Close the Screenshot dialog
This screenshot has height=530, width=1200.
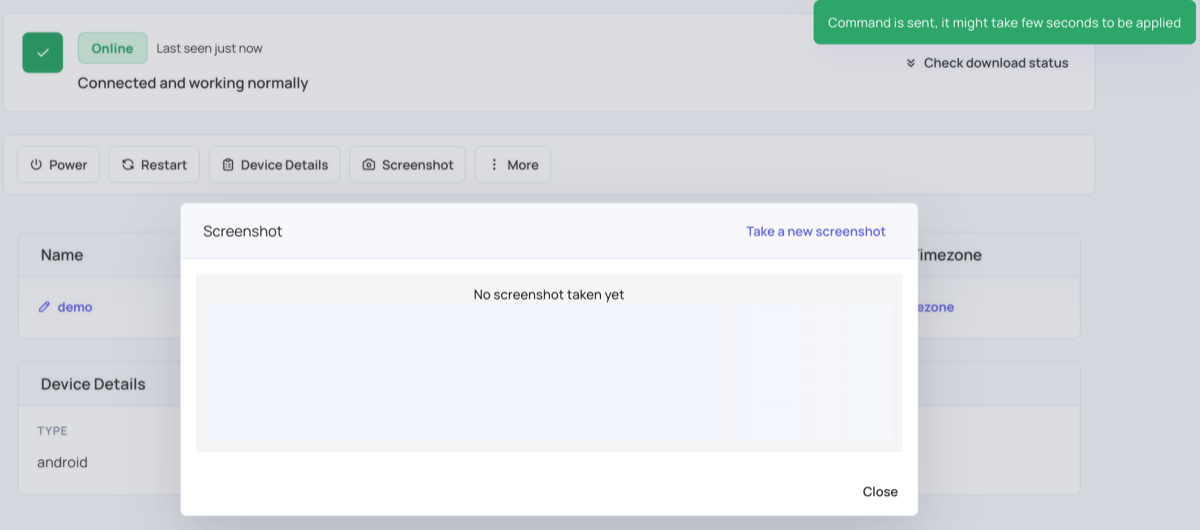(x=880, y=491)
